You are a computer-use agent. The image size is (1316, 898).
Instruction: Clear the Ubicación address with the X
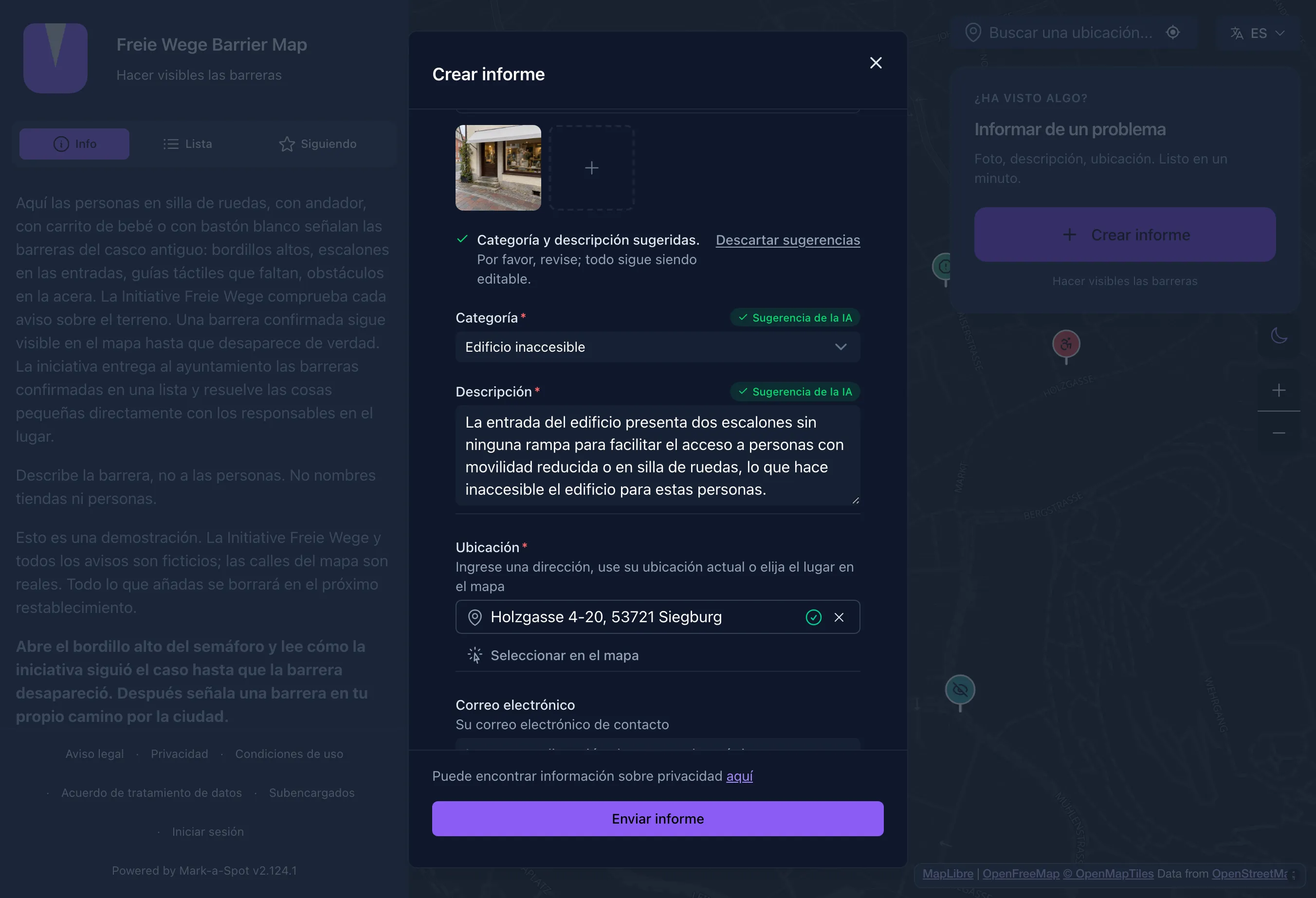(839, 617)
